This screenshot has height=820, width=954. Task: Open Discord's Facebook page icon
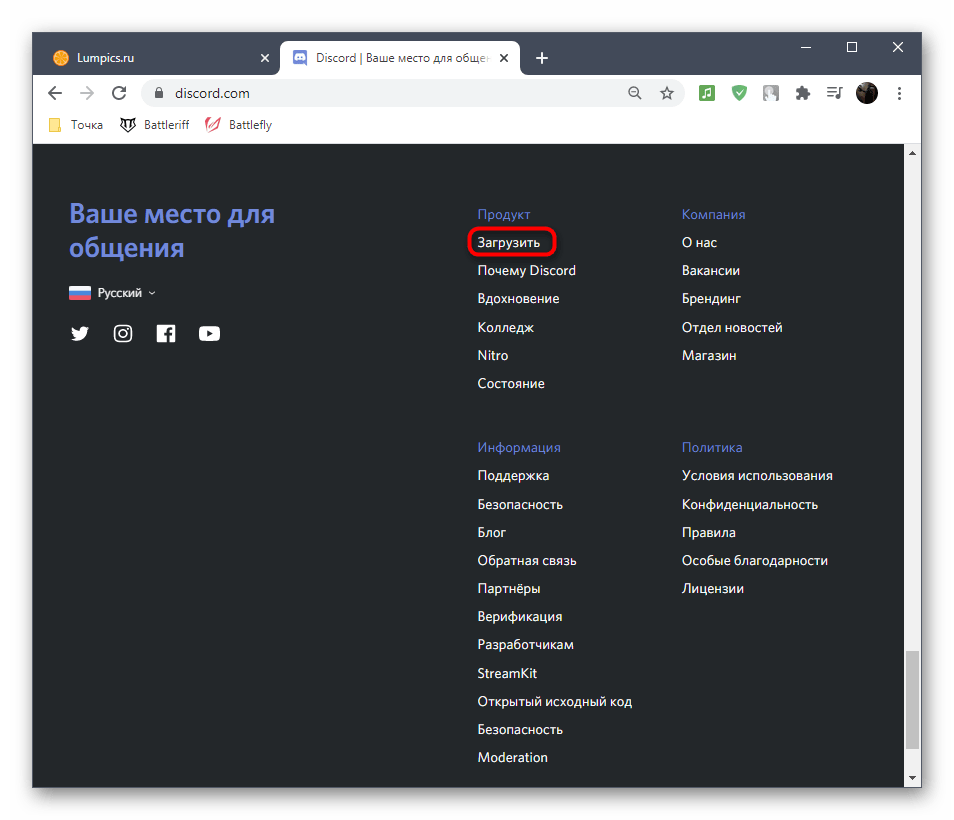pos(166,334)
